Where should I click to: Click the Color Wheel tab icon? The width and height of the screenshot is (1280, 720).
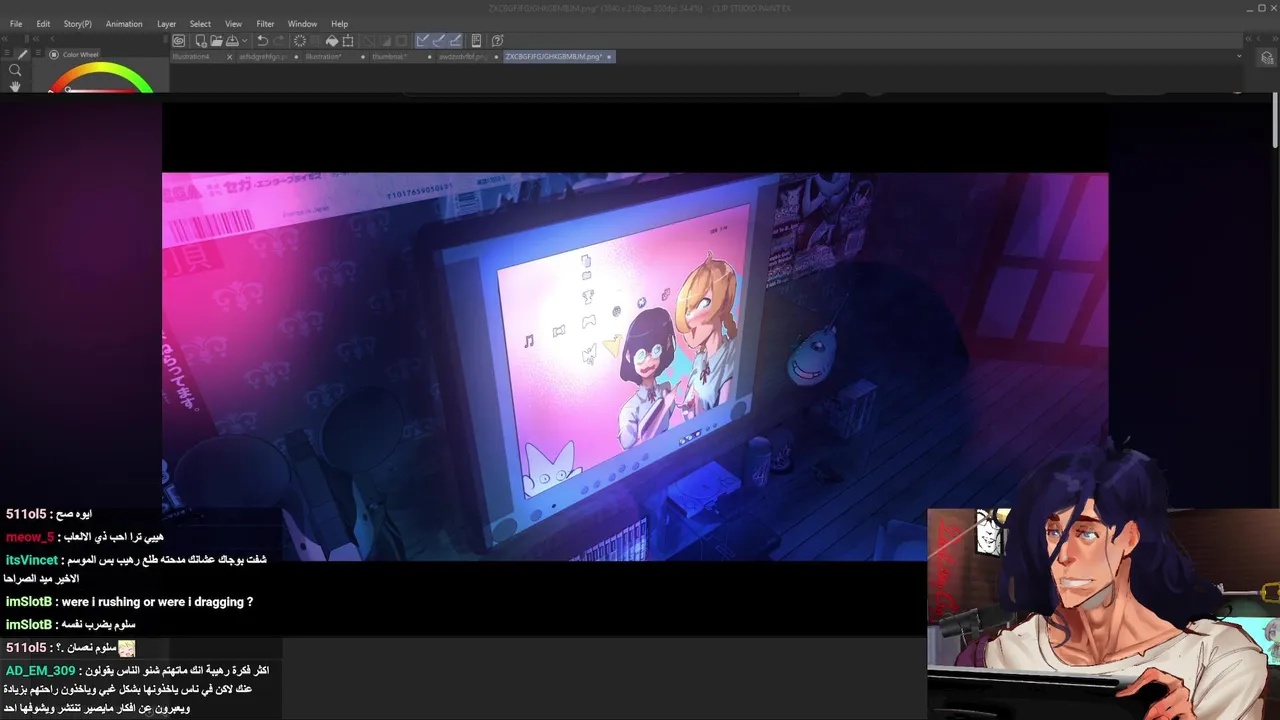(x=55, y=54)
